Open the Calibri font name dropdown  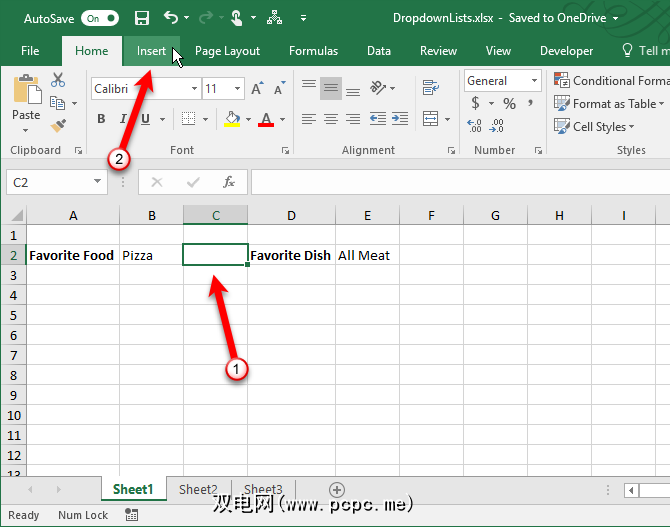[x=193, y=89]
